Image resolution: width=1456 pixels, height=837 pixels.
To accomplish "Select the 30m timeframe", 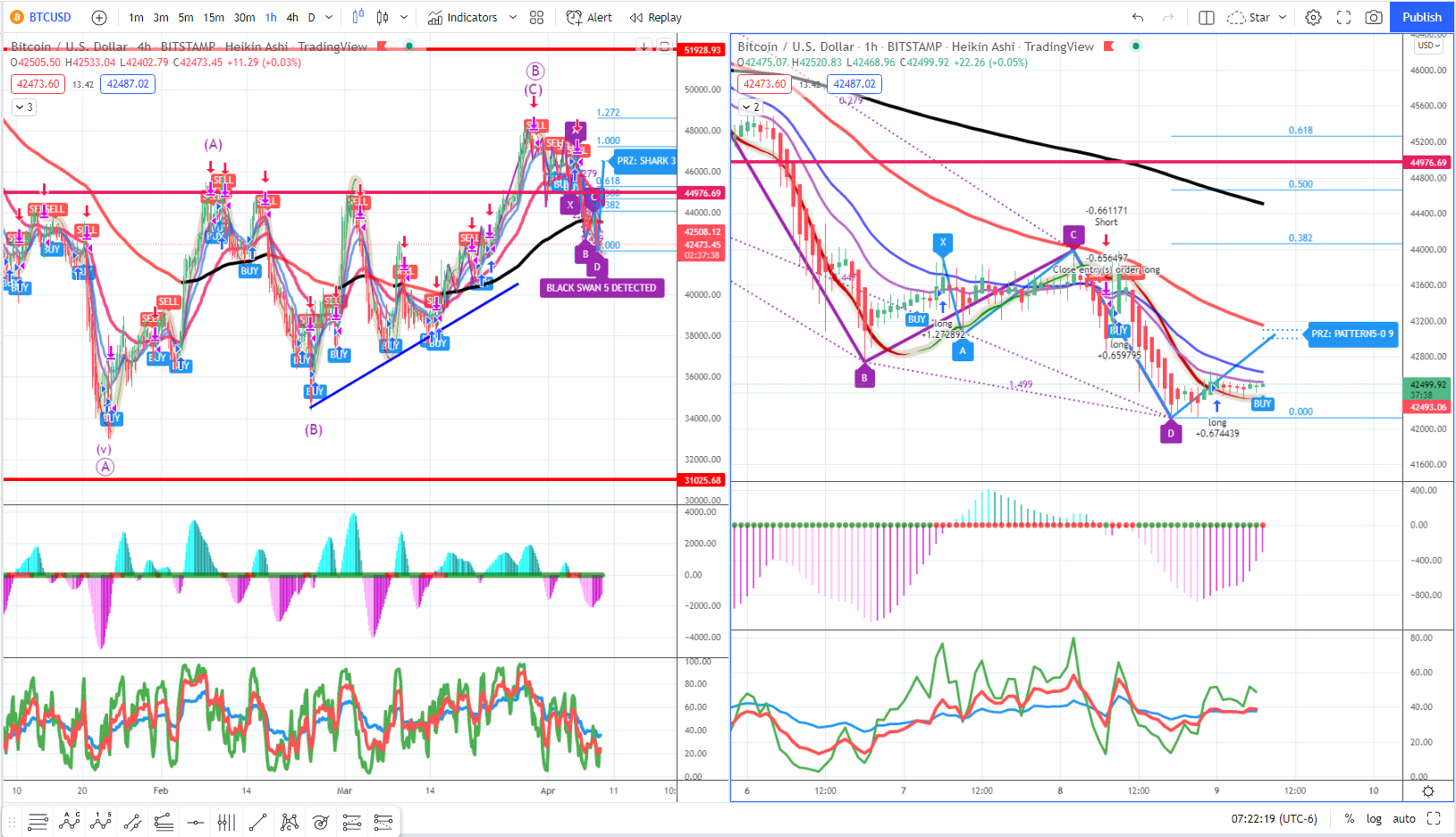I will pyautogui.click(x=244, y=17).
